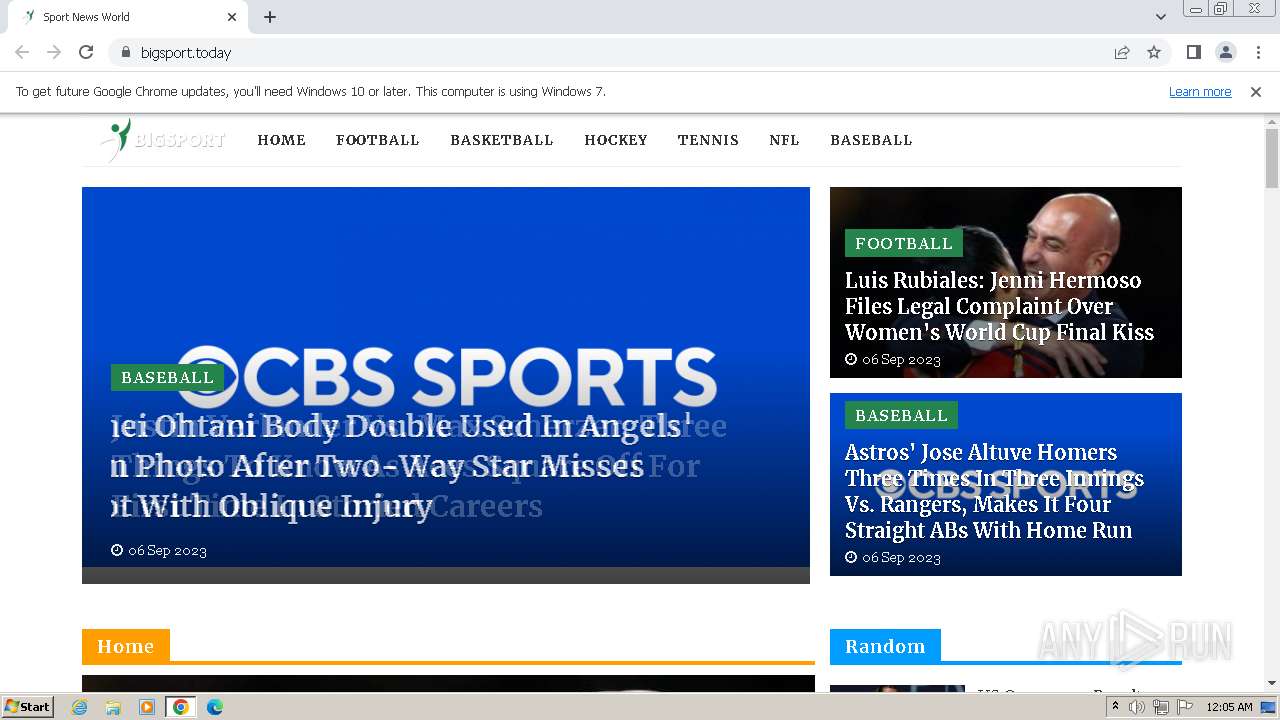Close the Sport News World tab
The width and height of the screenshot is (1280, 720).
(x=232, y=17)
